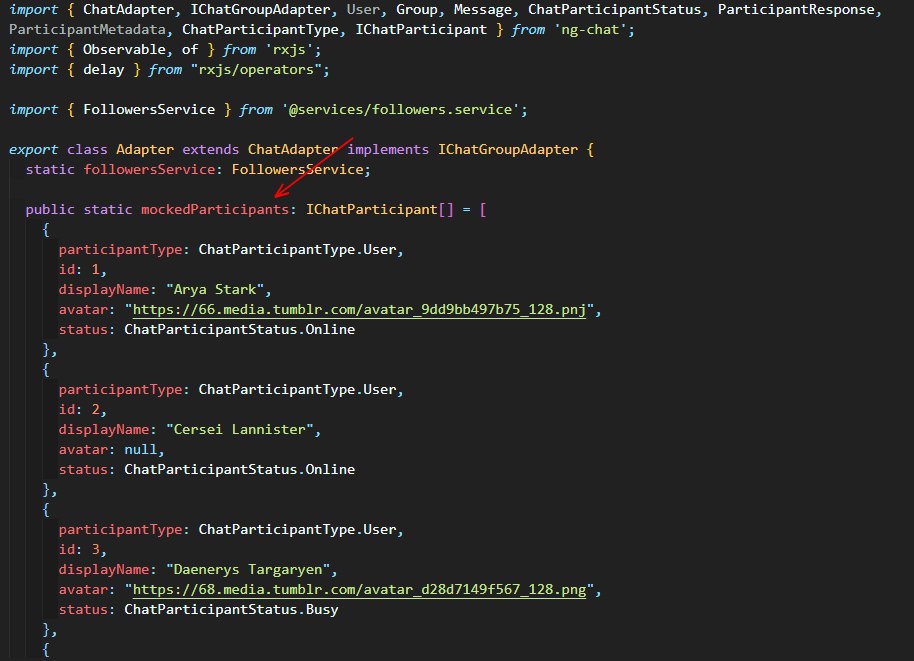Click the delay import identifier

[x=104, y=70]
